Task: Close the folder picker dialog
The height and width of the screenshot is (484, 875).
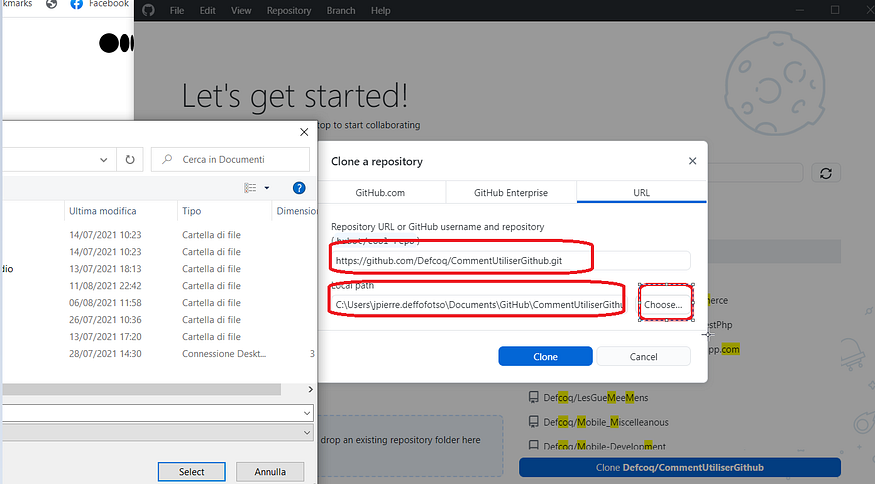Action: click(x=304, y=132)
